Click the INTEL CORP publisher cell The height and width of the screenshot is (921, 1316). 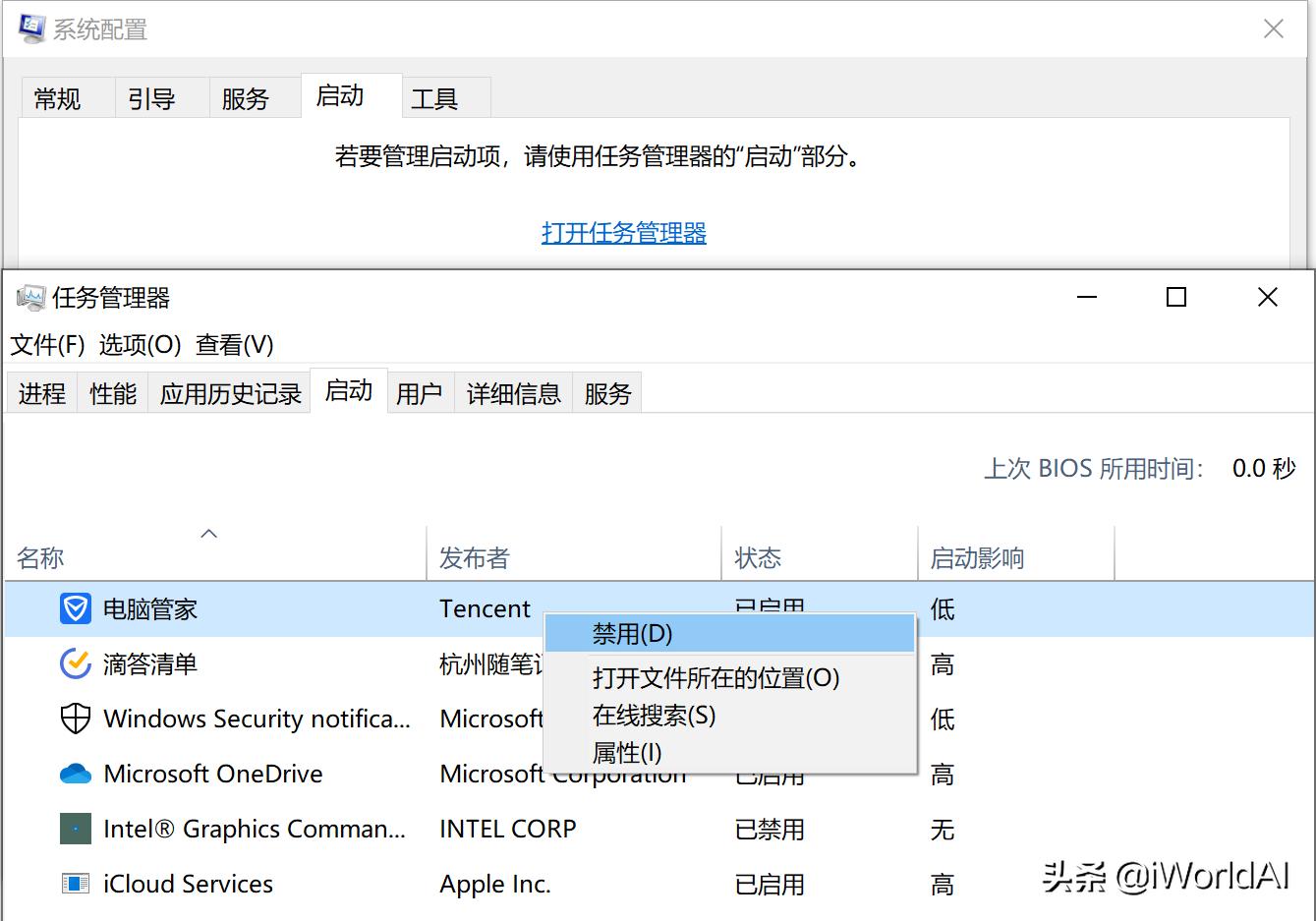click(508, 830)
